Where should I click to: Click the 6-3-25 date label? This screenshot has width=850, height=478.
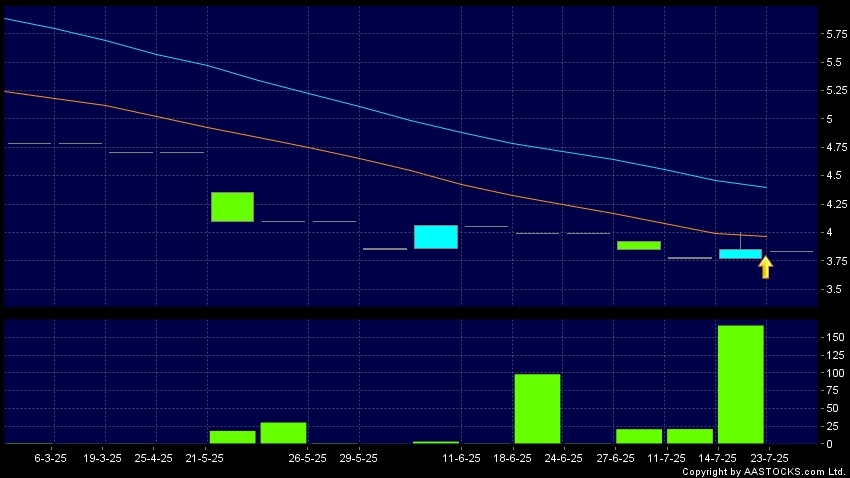coord(50,458)
